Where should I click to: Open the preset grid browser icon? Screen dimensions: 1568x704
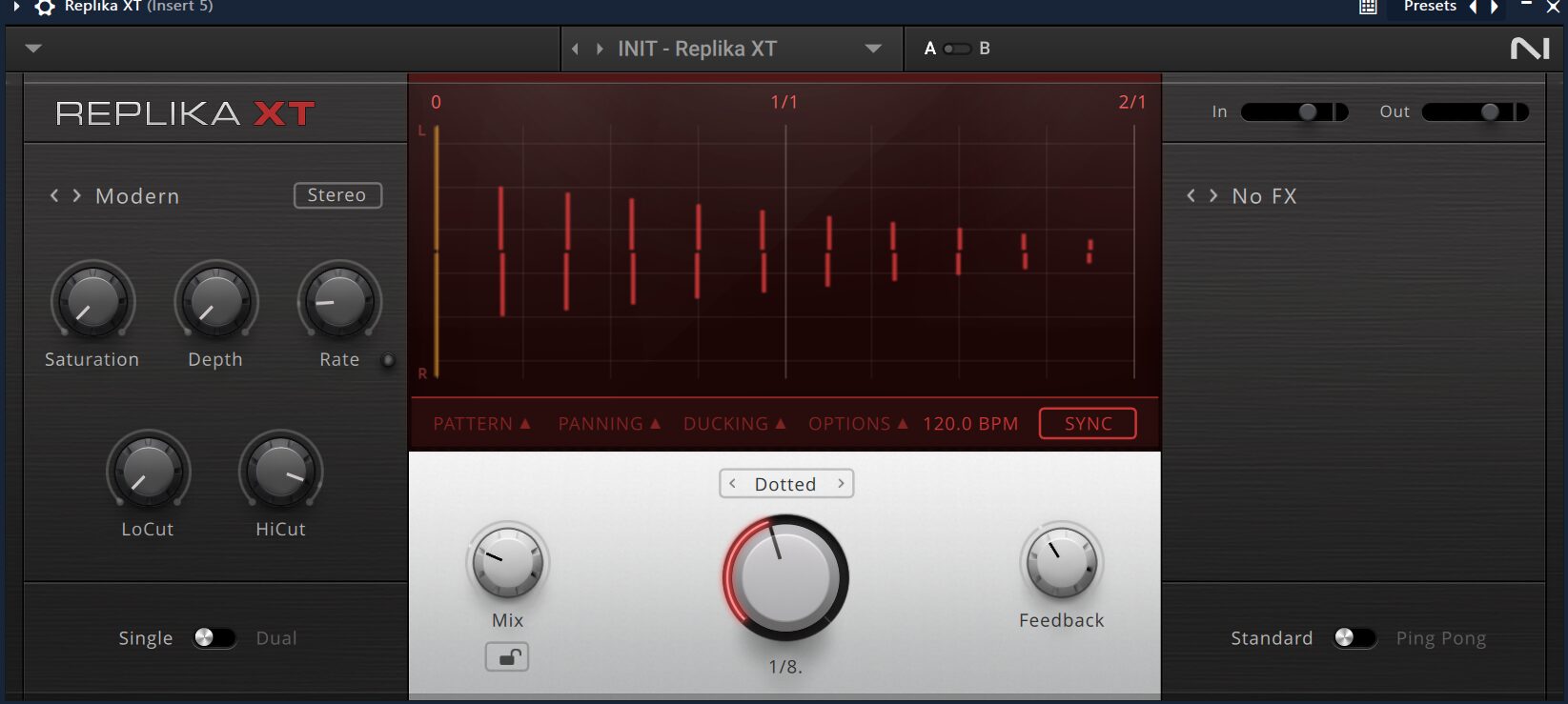tap(1368, 8)
